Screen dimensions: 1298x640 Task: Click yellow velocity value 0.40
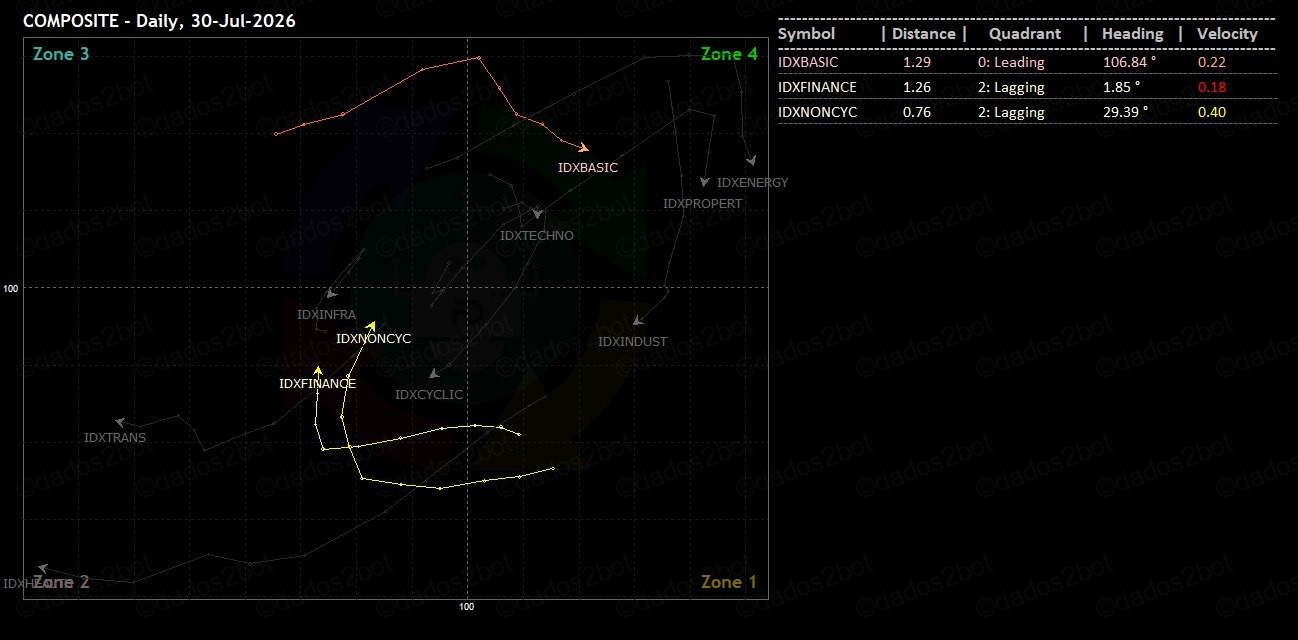point(1212,112)
